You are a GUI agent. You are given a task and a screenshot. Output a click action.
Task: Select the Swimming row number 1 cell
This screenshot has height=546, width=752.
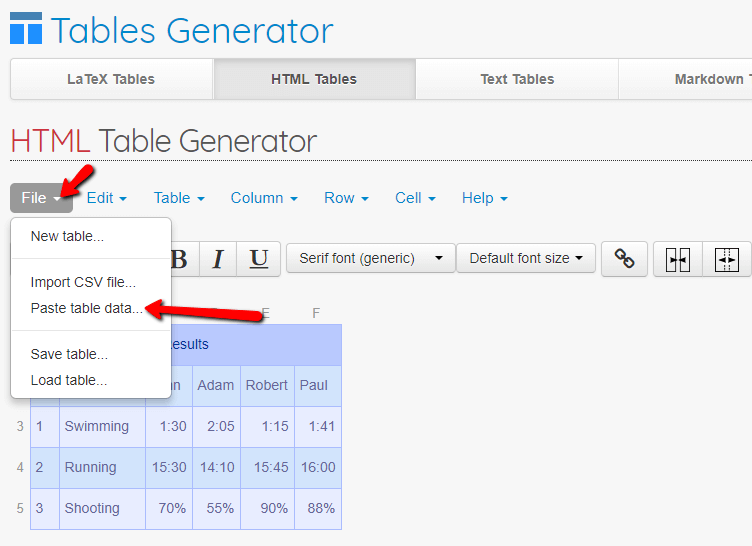click(x=45, y=427)
